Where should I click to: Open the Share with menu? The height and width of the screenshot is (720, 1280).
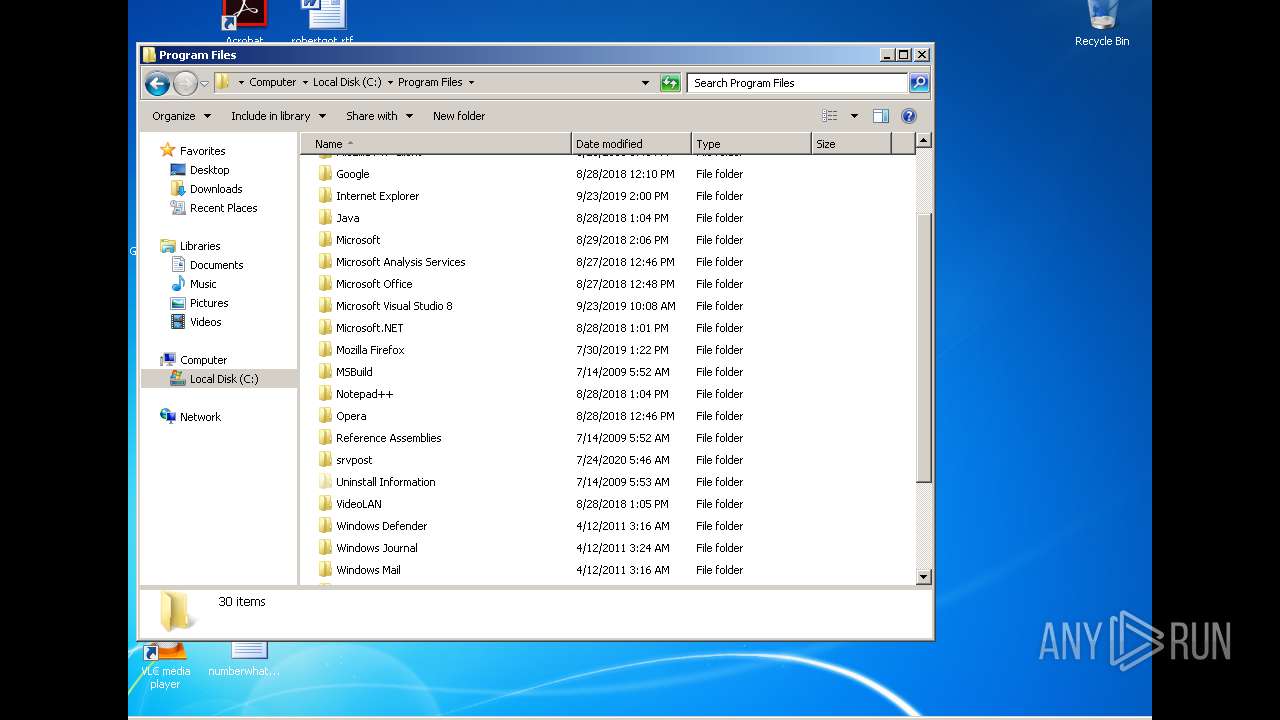pos(379,116)
